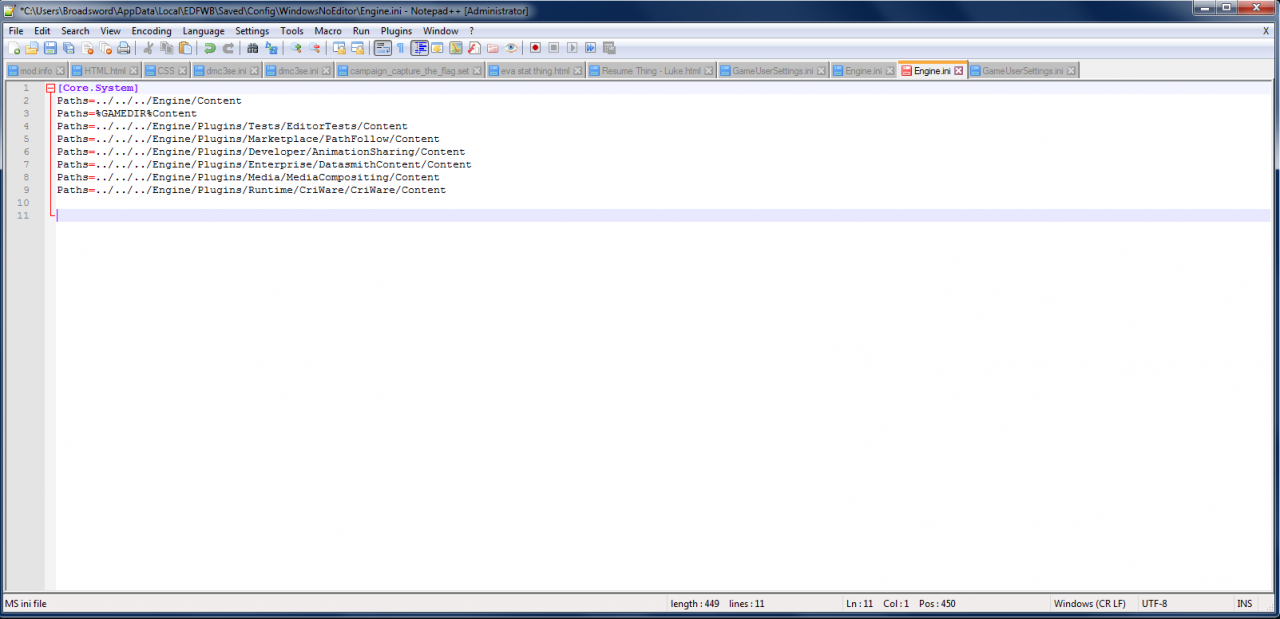Toggle the Word wrap toolbar button
The height and width of the screenshot is (619, 1280).
(382, 48)
